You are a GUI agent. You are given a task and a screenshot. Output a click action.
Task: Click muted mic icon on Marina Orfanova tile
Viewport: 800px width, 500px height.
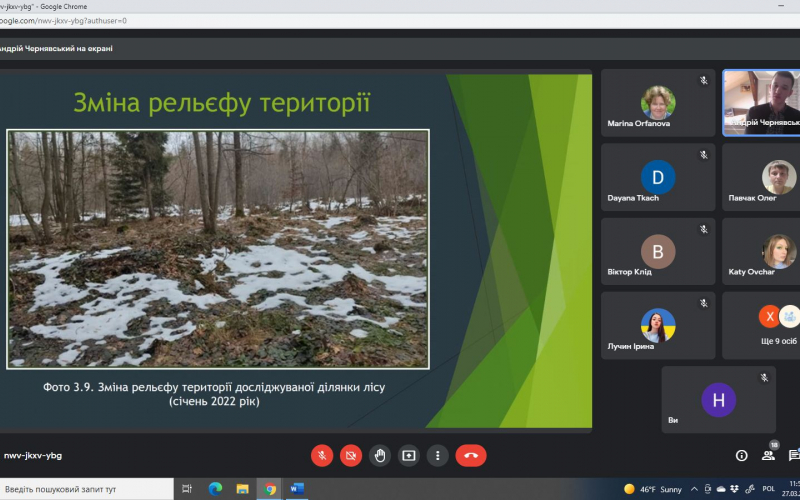pos(704,80)
